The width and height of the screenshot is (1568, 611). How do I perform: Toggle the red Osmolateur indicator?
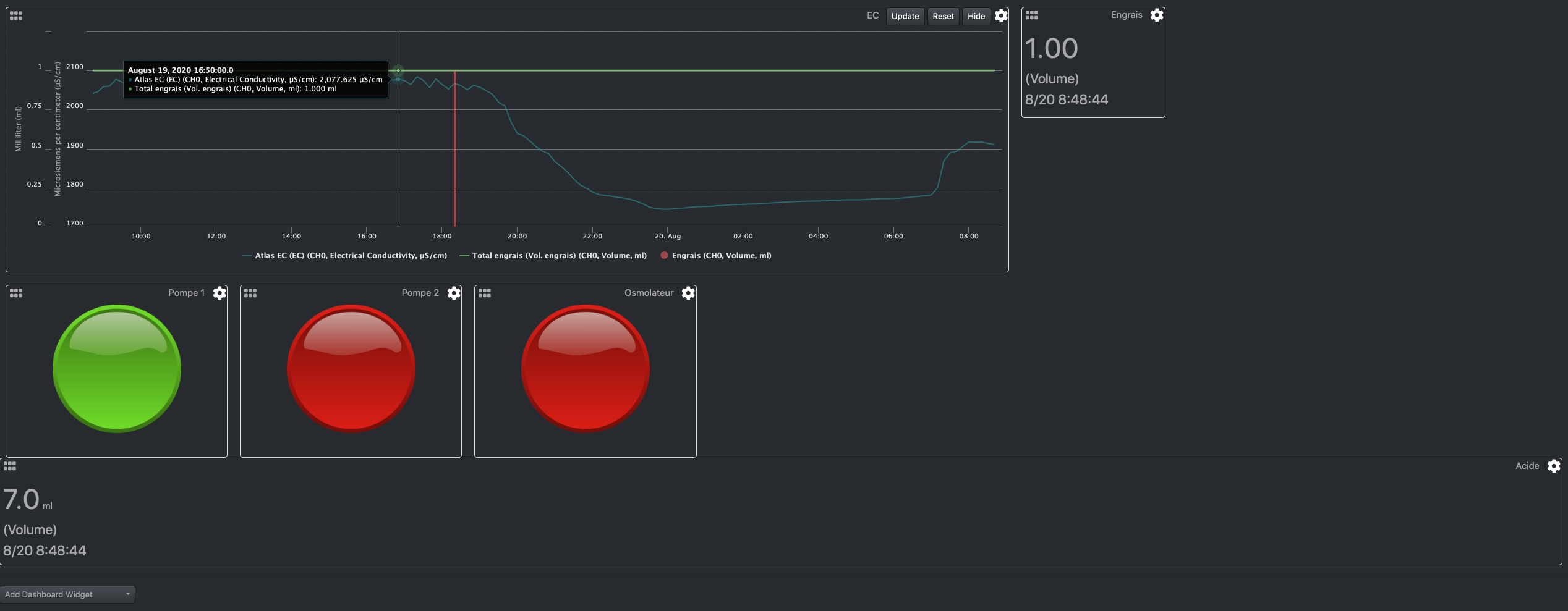point(585,369)
